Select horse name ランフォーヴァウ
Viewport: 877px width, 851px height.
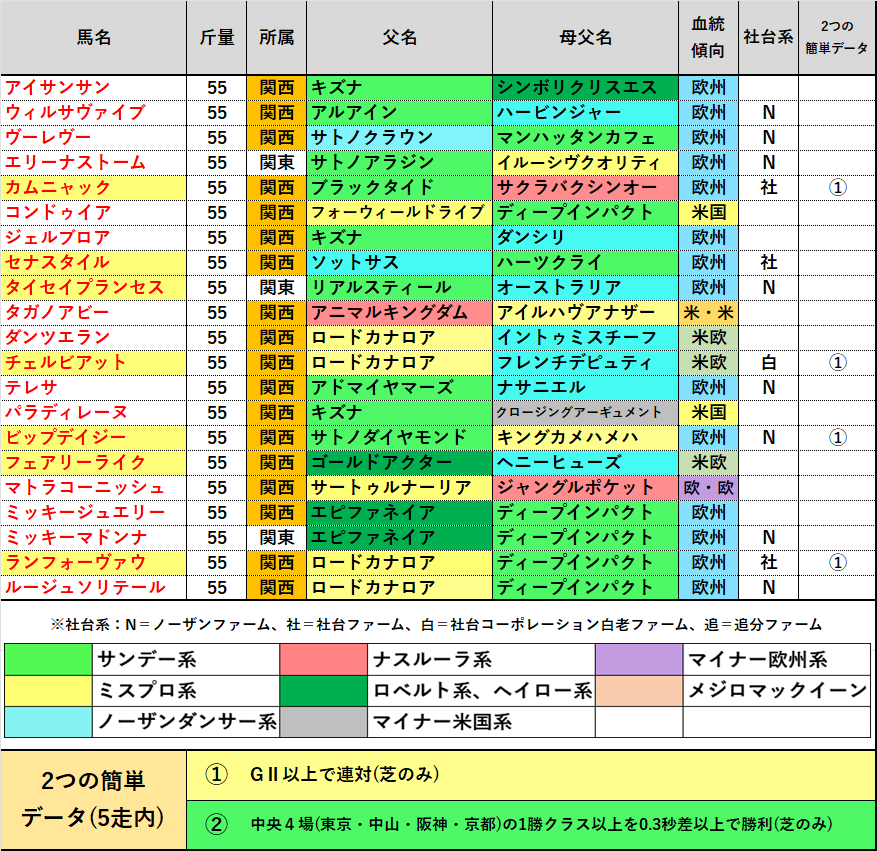coord(93,562)
